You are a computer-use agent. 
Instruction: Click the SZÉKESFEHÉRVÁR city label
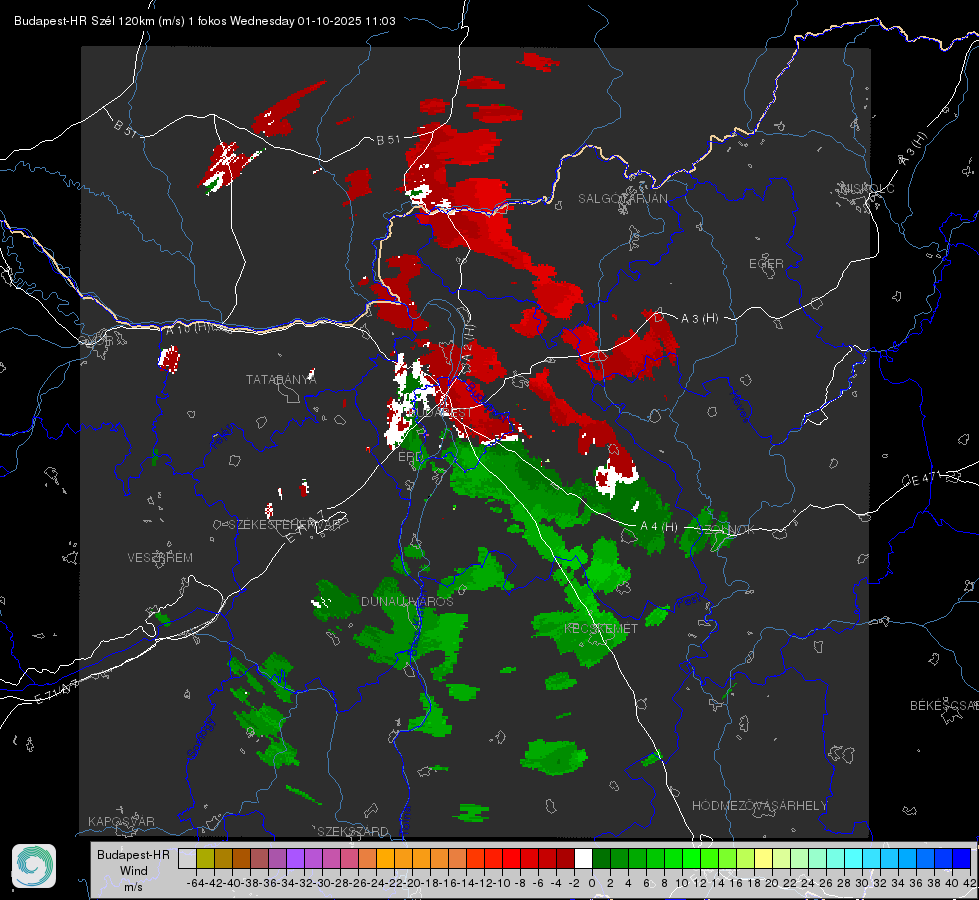[284, 525]
